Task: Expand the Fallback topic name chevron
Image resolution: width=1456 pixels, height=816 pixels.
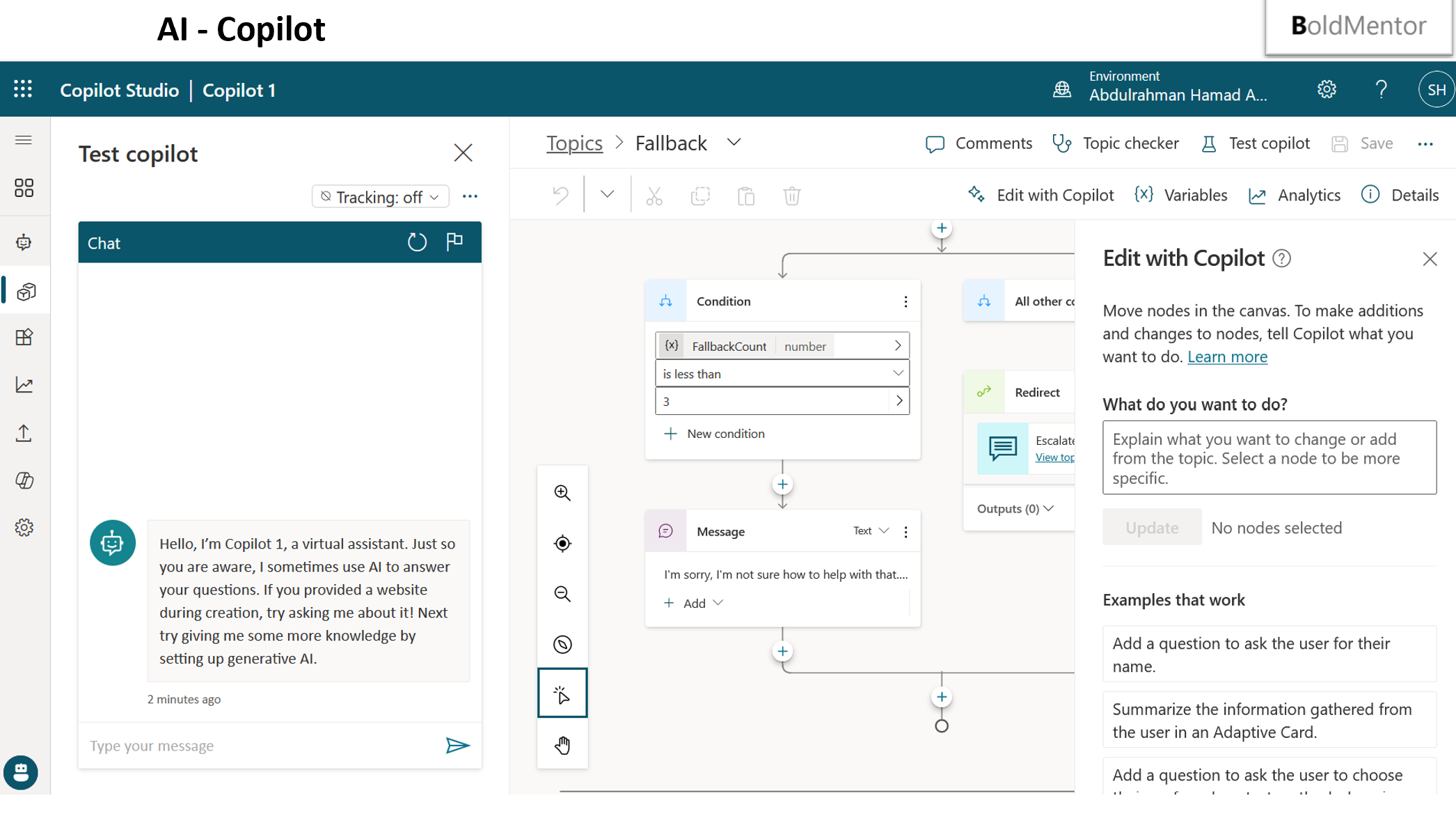Action: (x=734, y=143)
